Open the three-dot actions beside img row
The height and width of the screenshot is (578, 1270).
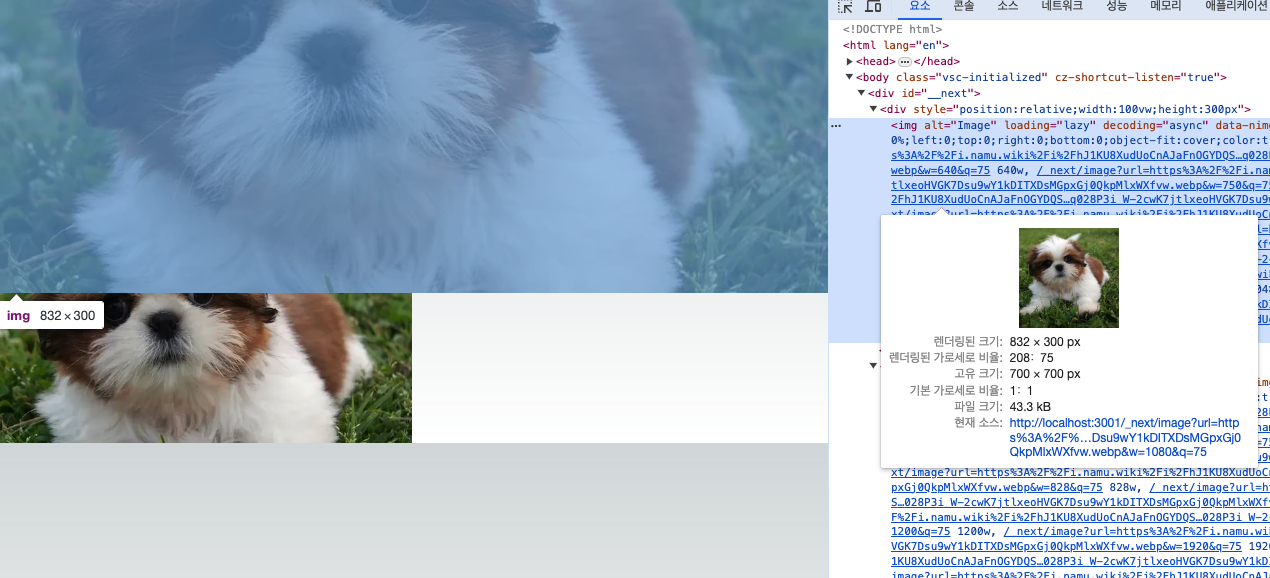pos(836,125)
